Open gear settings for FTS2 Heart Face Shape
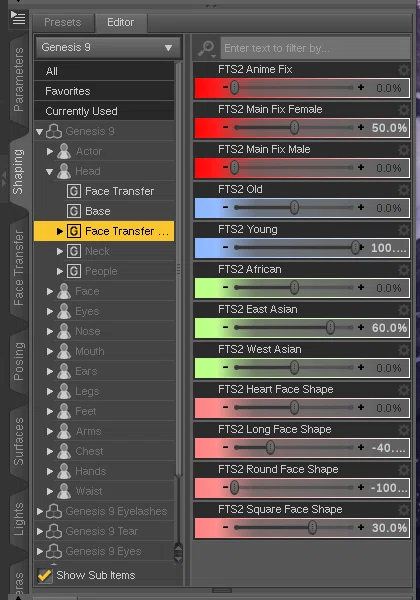Viewport: 420px width, 600px height. click(x=403, y=390)
